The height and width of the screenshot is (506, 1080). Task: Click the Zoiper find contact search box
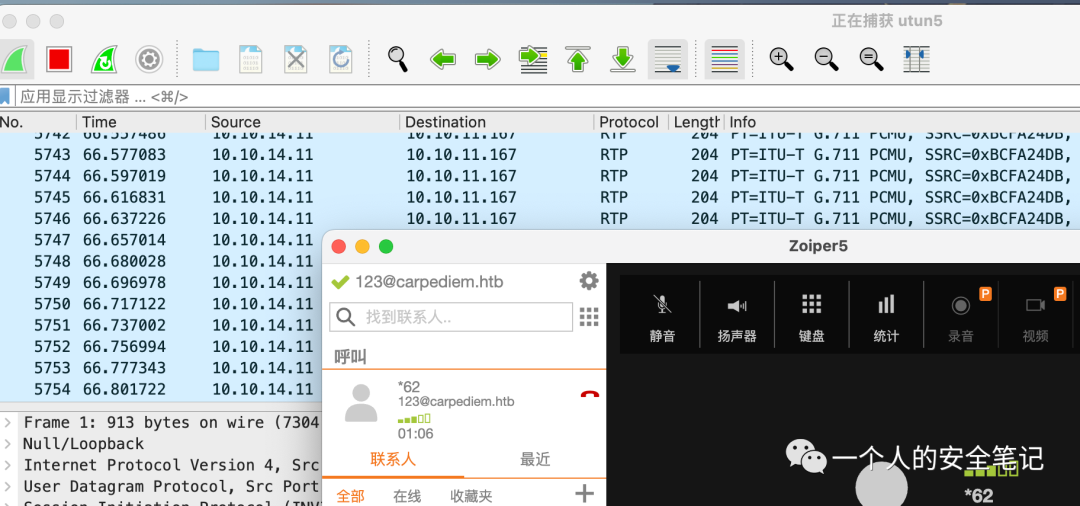pyautogui.click(x=451, y=317)
